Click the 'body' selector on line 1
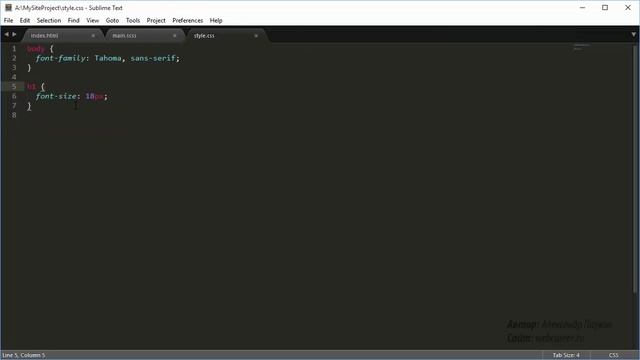This screenshot has height=360, width=640. (x=36, y=49)
